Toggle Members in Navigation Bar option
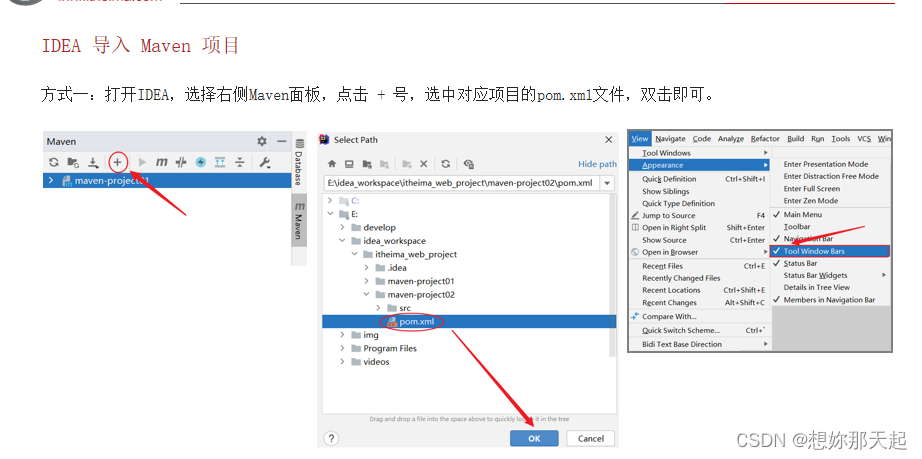The width and height of the screenshot is (922, 459). [830, 300]
